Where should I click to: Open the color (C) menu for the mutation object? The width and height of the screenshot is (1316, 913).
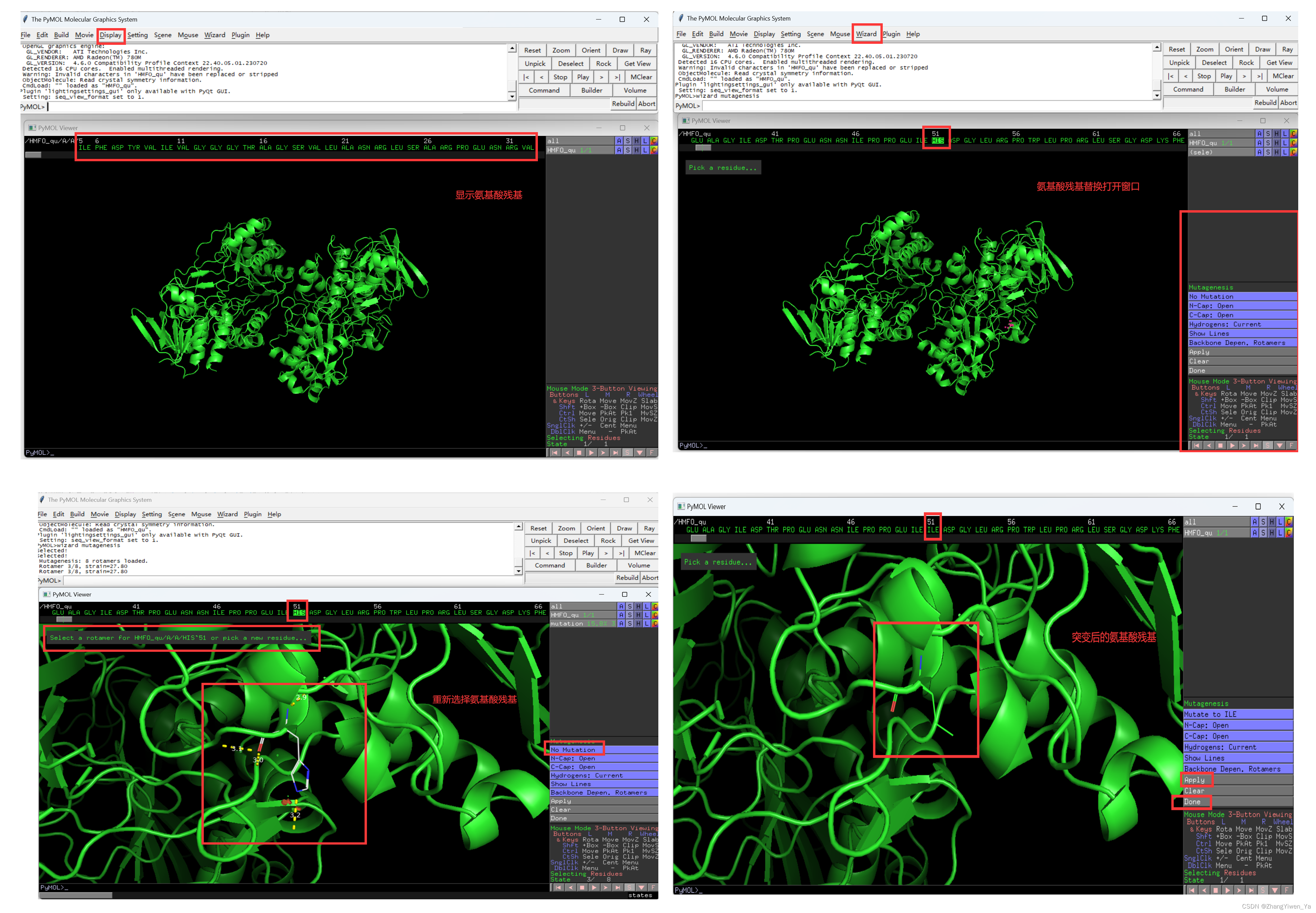click(655, 623)
